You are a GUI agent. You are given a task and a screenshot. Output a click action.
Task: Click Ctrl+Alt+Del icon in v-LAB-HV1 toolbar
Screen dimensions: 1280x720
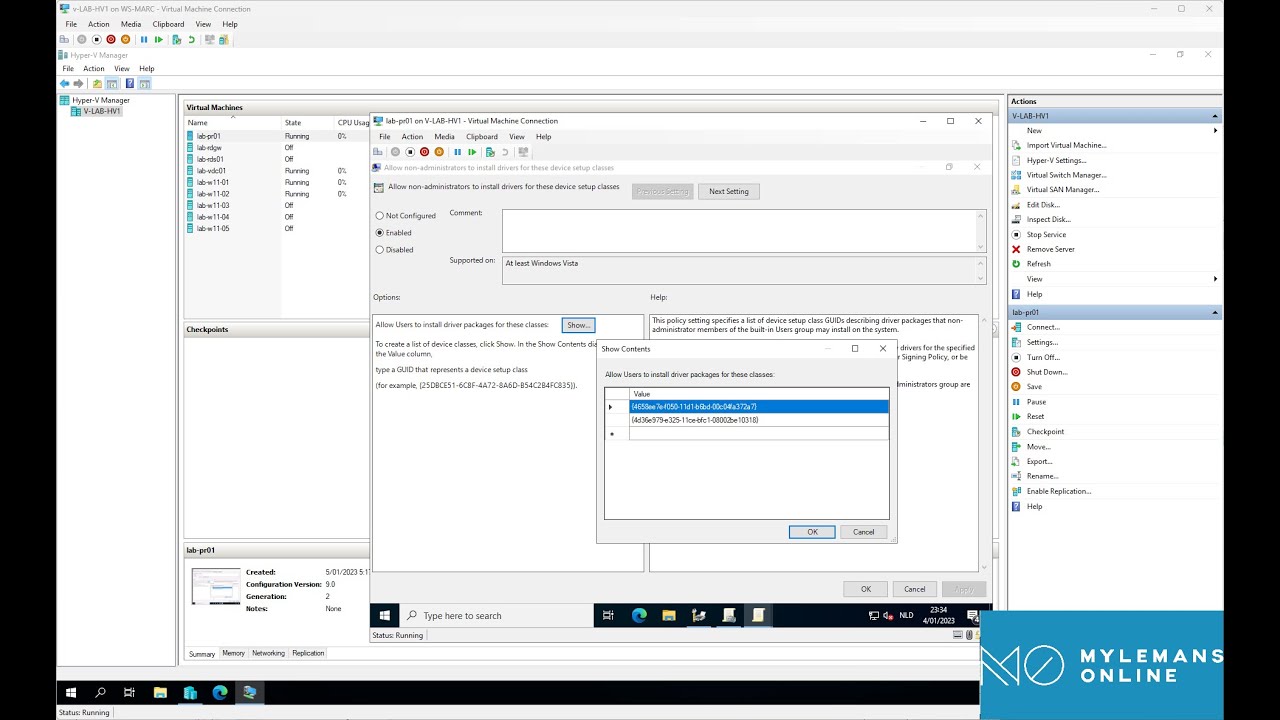(x=65, y=40)
